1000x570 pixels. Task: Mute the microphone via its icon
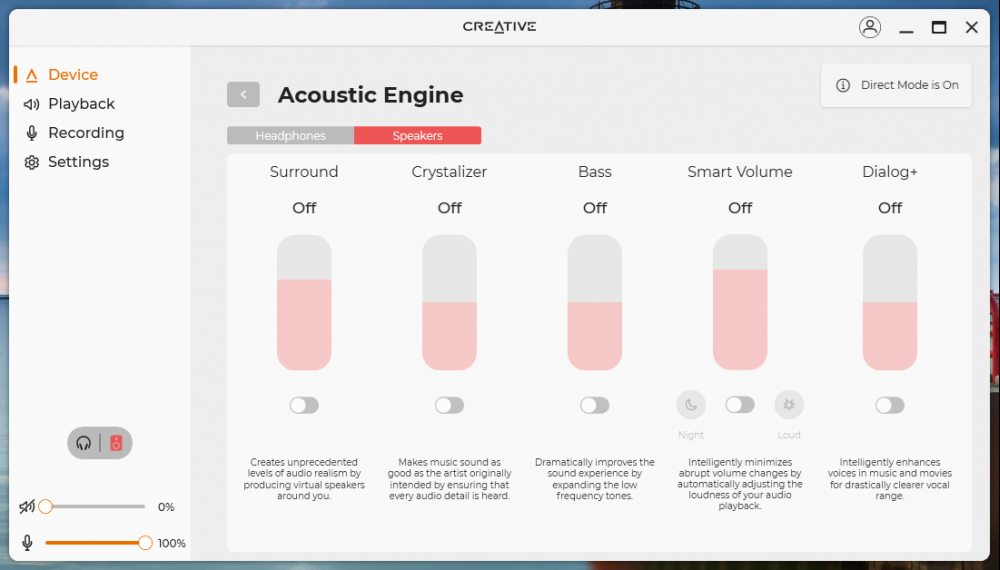pos(27,543)
